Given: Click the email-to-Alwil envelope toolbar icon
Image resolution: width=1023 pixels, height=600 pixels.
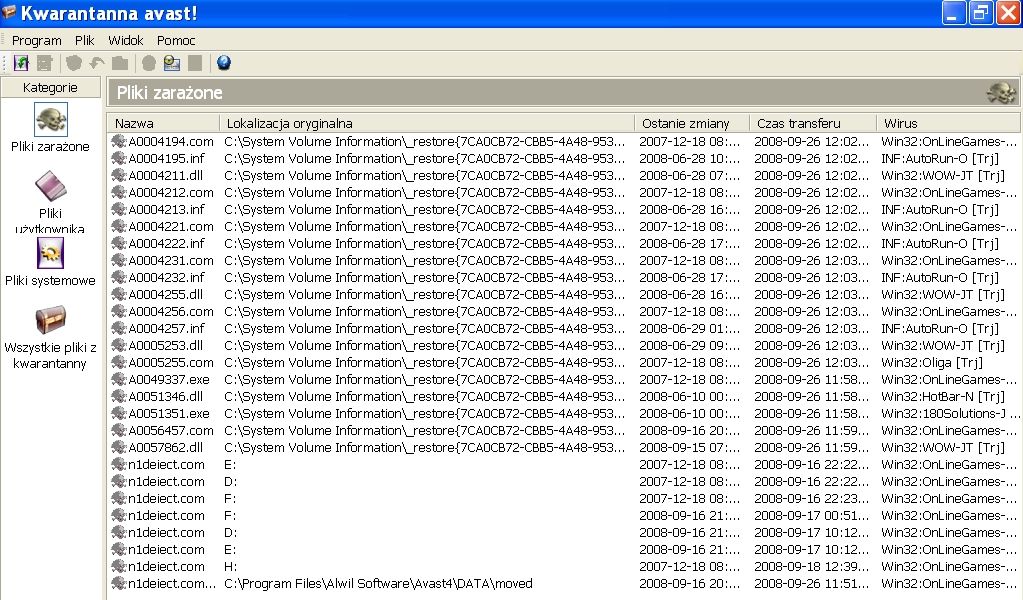Looking at the screenshot, I should (x=172, y=63).
